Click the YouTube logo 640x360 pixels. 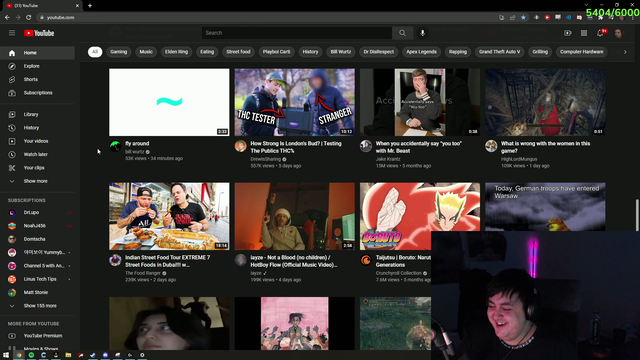pos(39,33)
